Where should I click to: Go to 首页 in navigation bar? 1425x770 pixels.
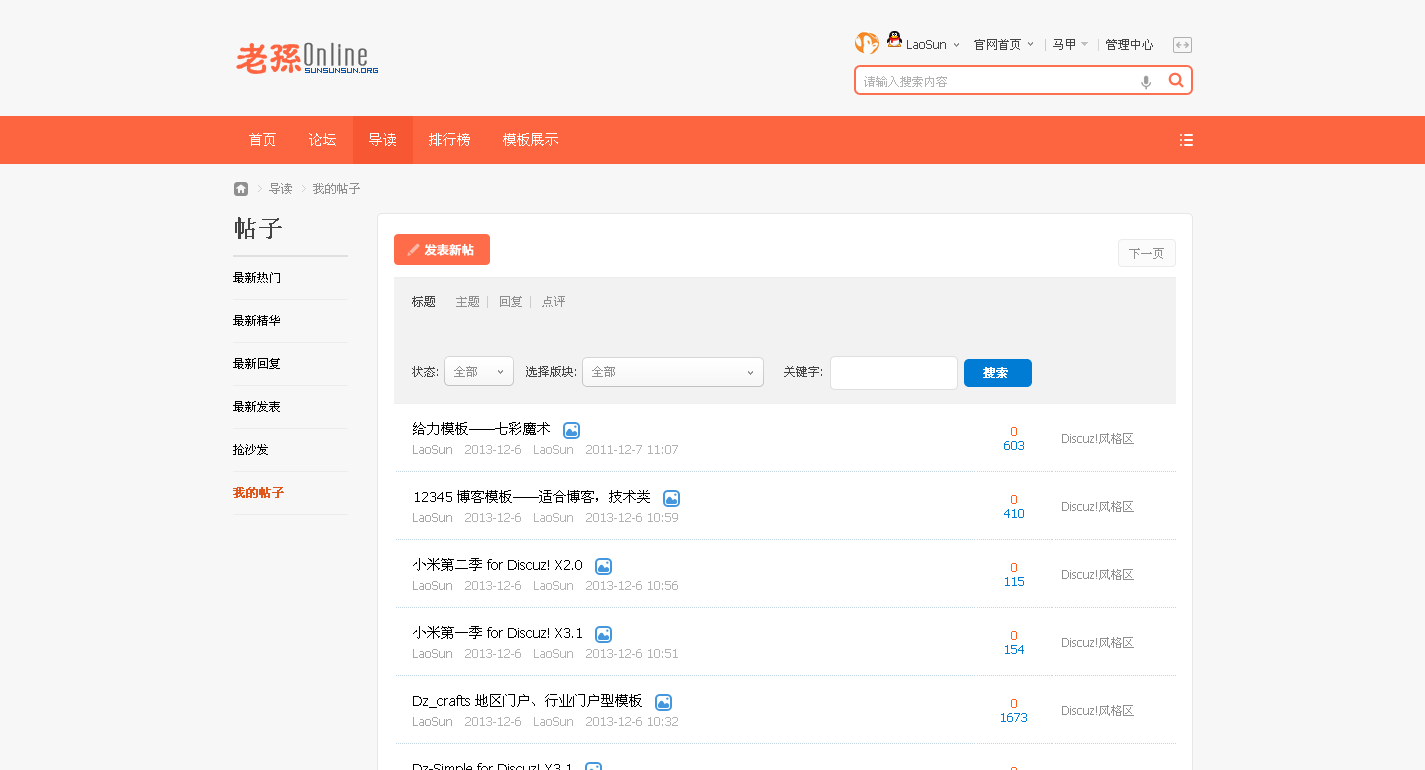[x=263, y=140]
